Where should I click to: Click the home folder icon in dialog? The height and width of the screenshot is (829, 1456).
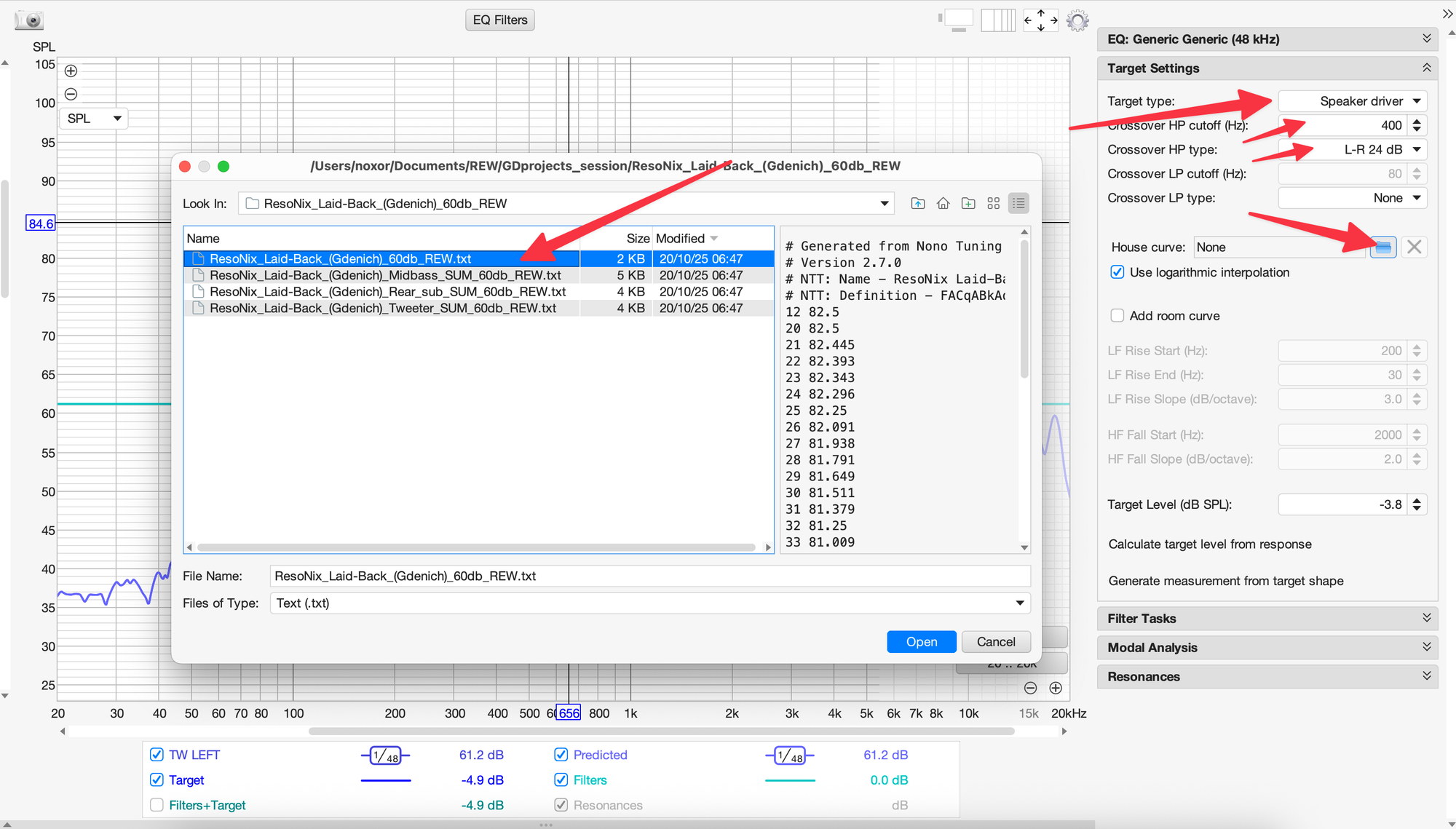point(943,204)
